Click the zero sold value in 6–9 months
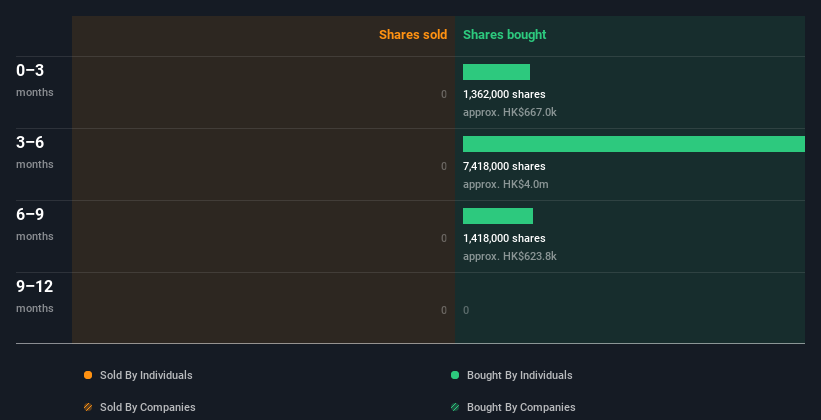Screen dimensions: 821x420 [x=444, y=238]
